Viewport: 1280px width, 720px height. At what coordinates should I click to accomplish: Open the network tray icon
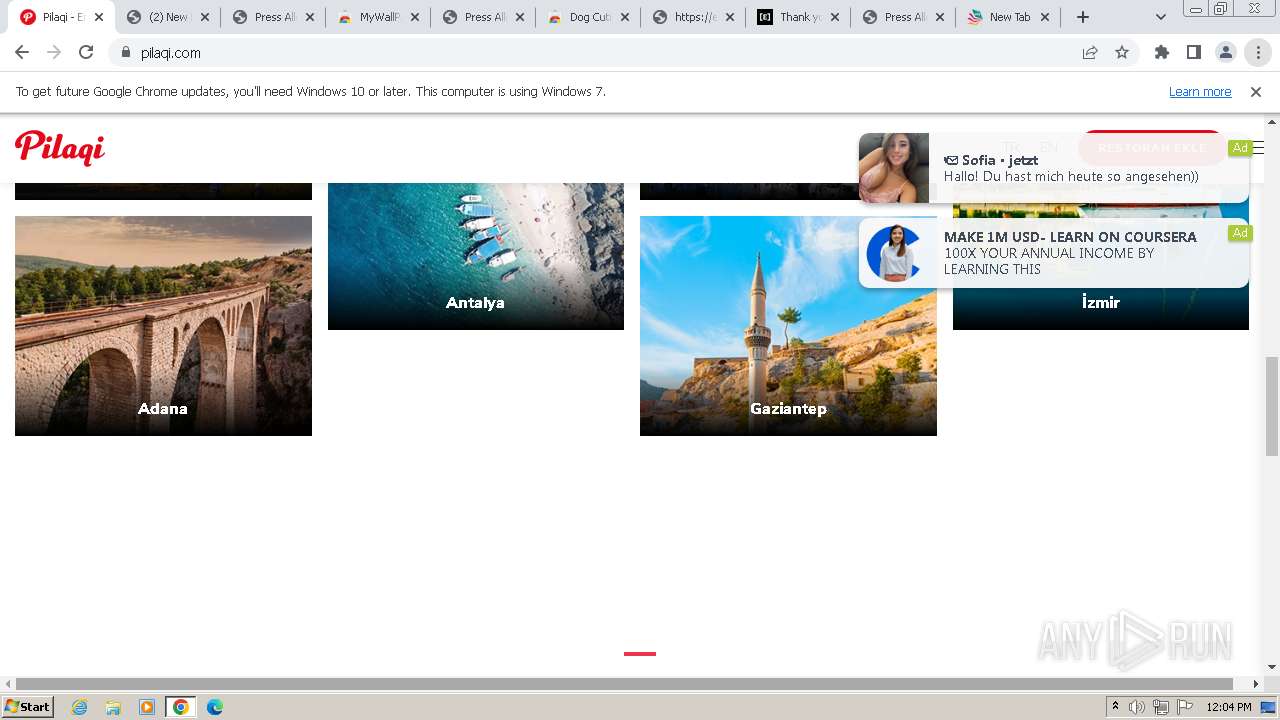(1161, 707)
